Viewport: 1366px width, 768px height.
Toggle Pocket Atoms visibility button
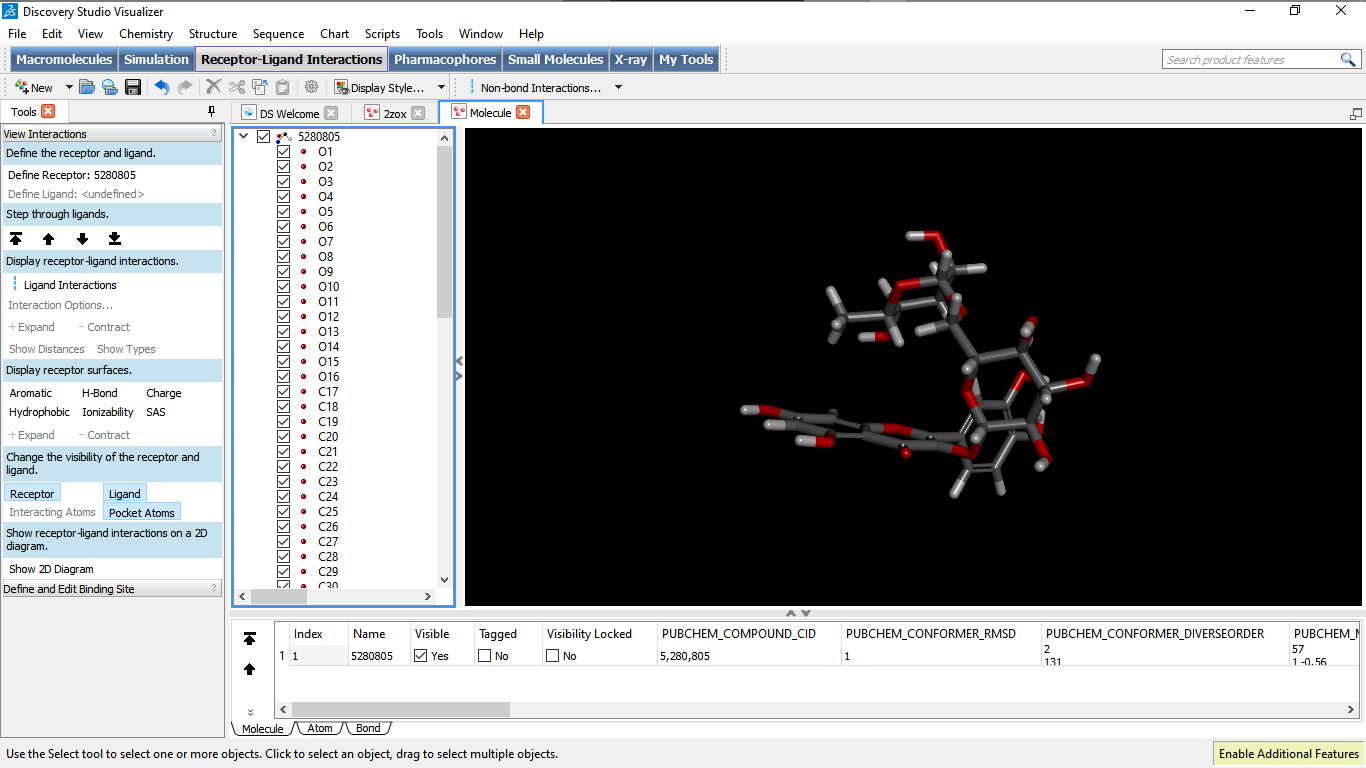(142, 512)
